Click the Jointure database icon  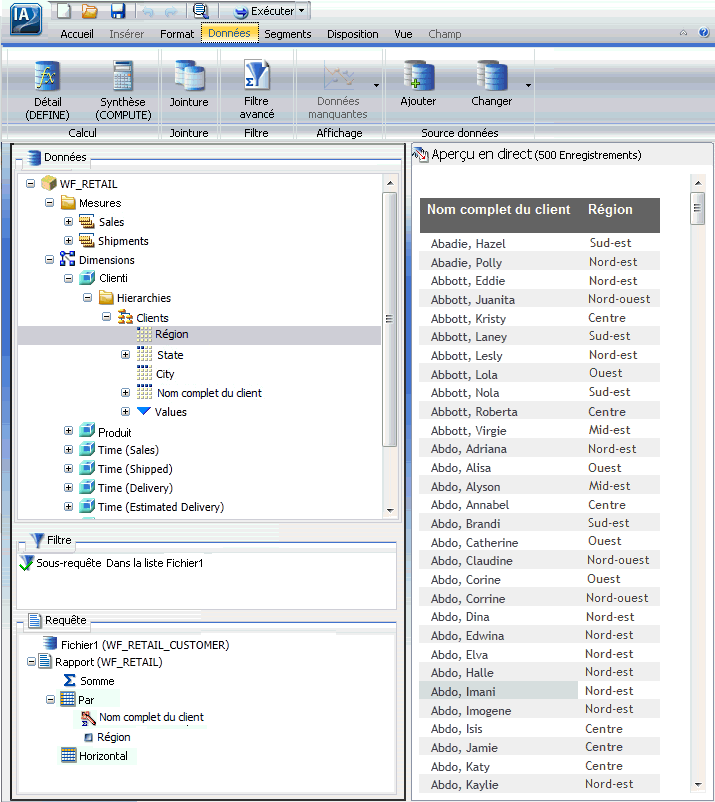pos(189,77)
